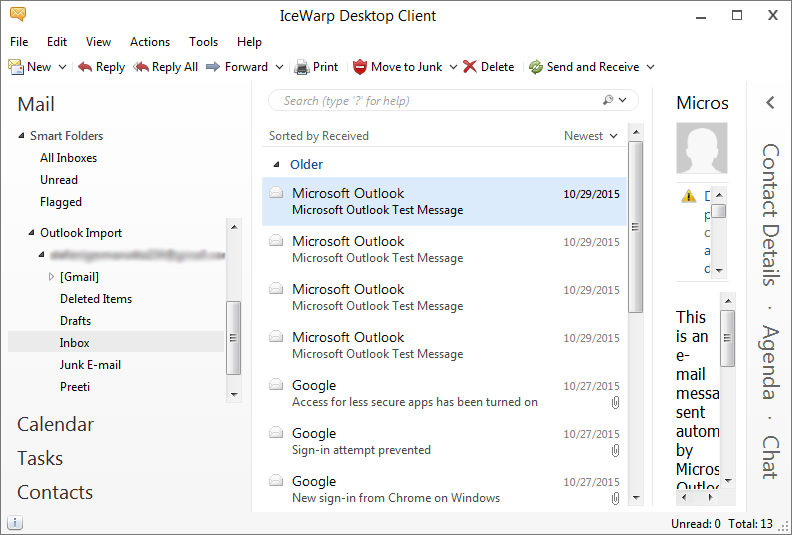Open the Tools menu
The height and width of the screenshot is (535, 792).
203,42
